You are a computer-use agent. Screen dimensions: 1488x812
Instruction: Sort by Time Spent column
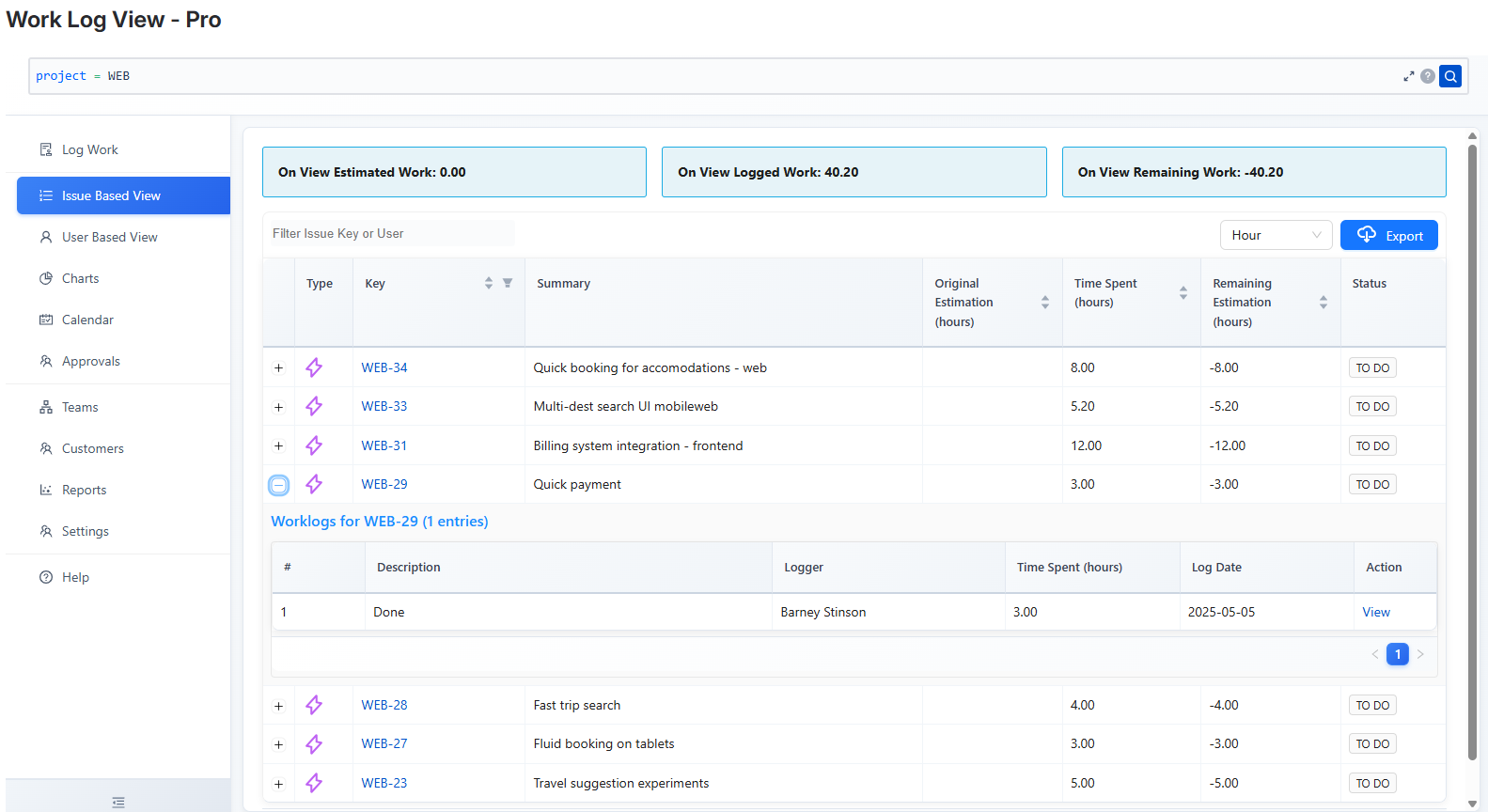point(1183,293)
